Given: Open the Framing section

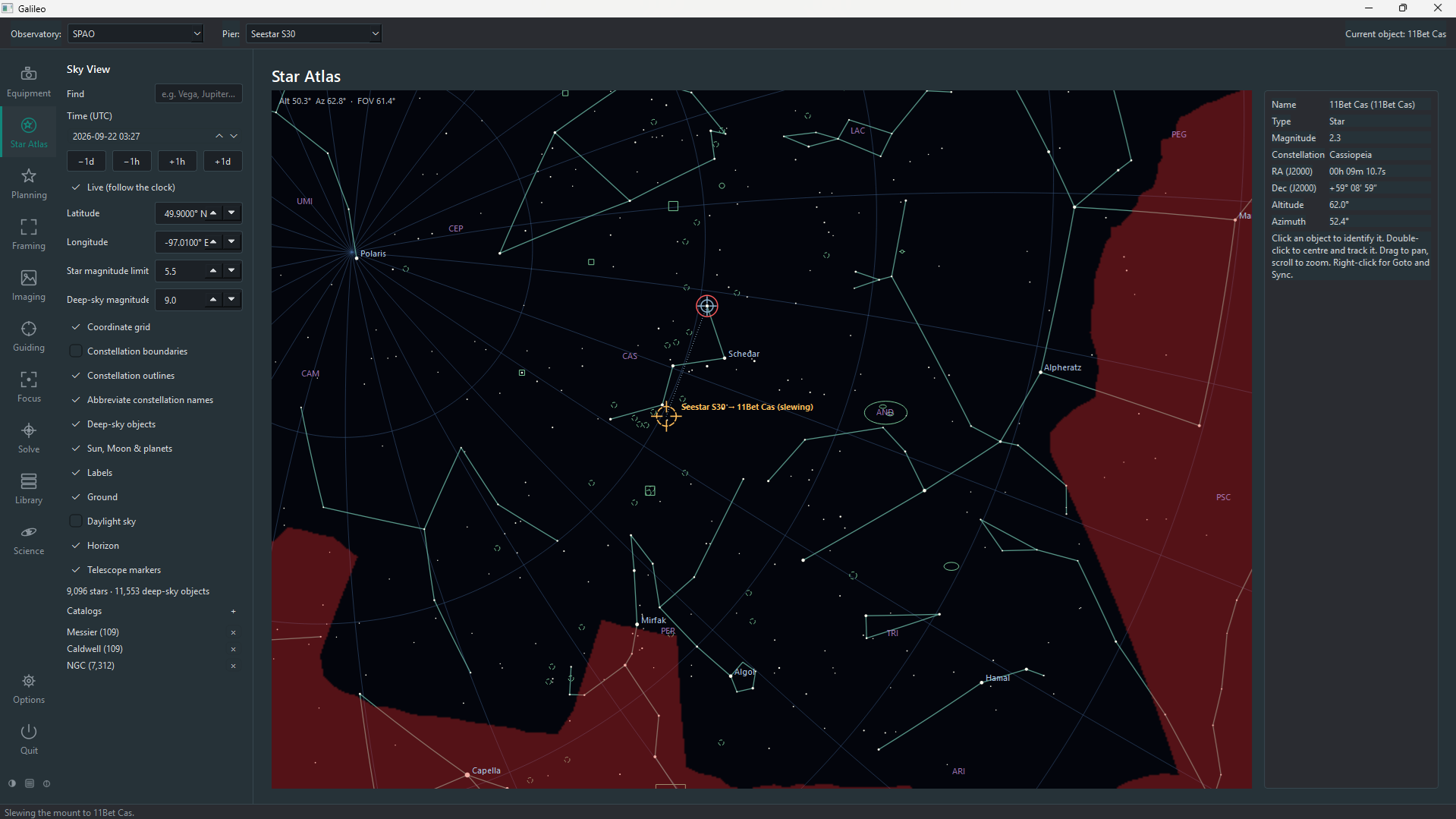Looking at the screenshot, I should (x=29, y=234).
